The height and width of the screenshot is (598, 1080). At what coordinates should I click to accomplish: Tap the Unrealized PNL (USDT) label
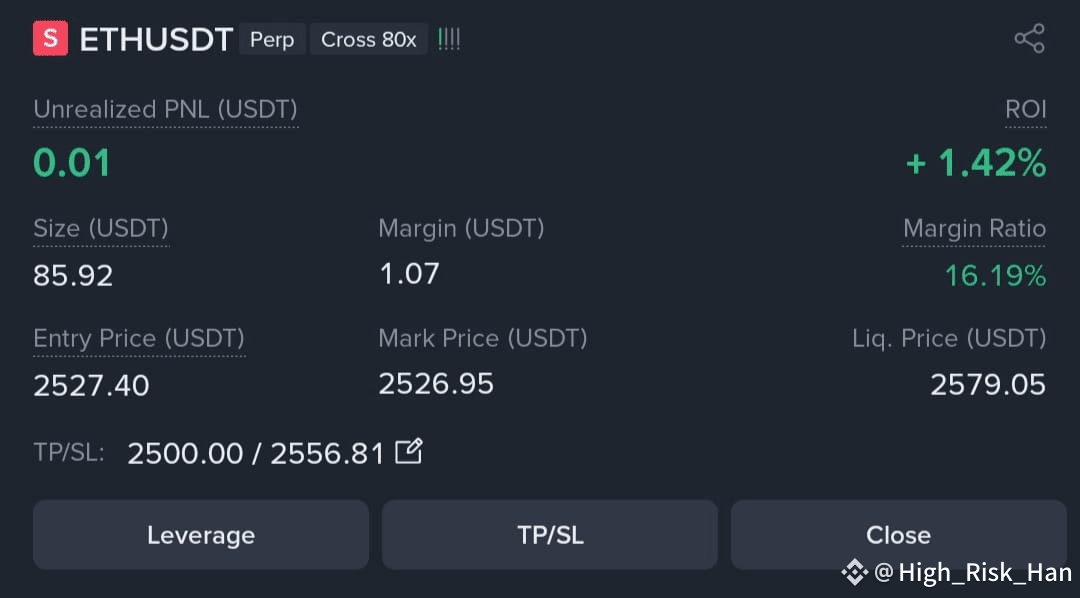tap(165, 110)
